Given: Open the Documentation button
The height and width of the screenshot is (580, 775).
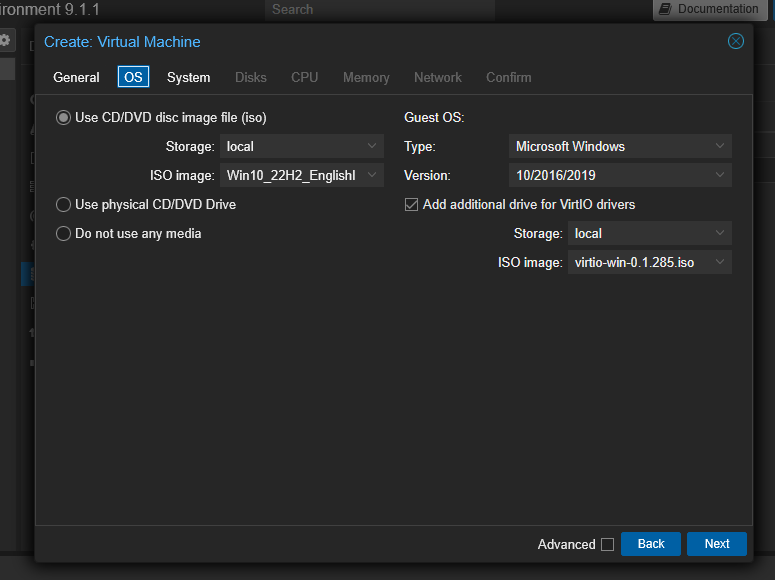Looking at the screenshot, I should [710, 9].
